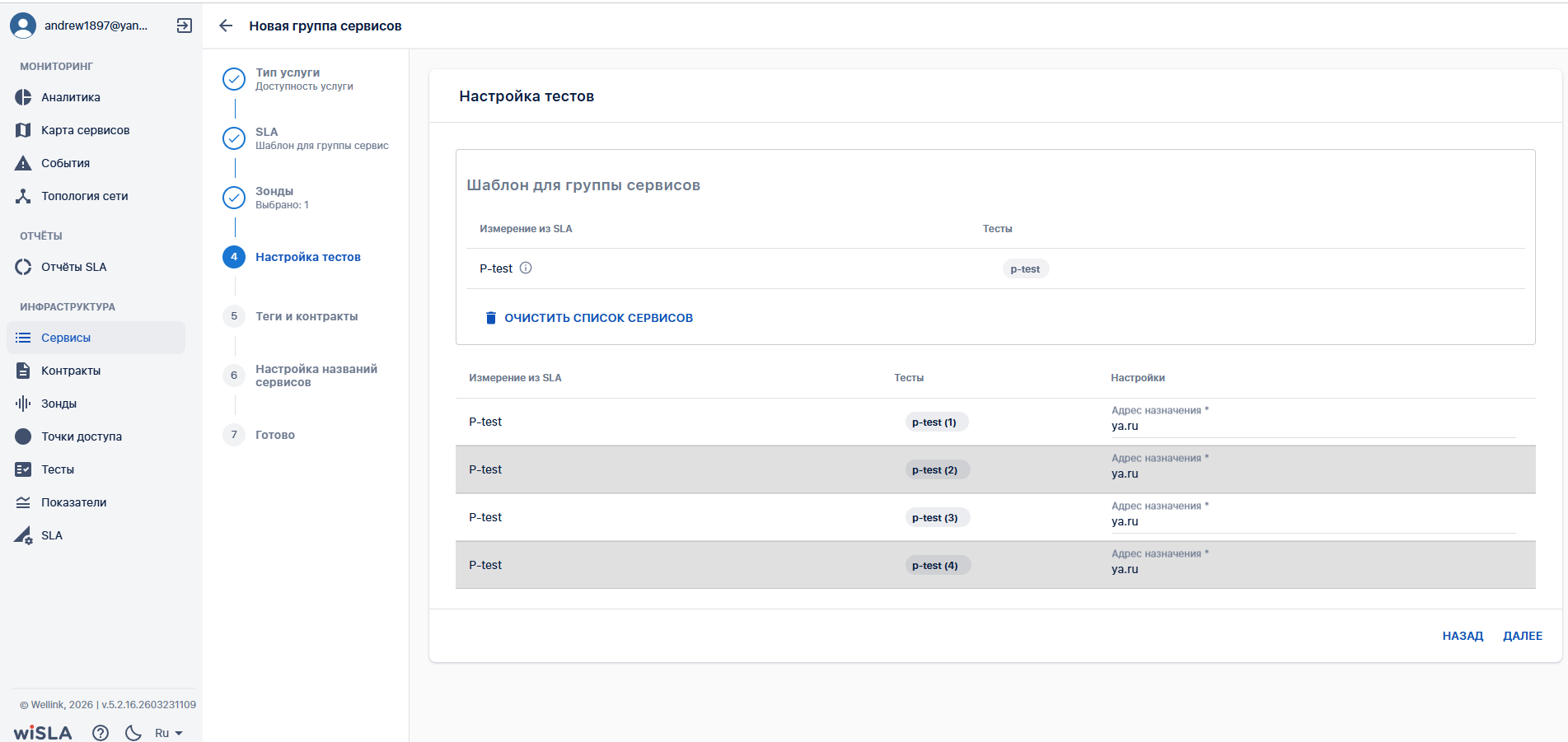Screen dimensions: 1568x742
Task: Edit destination address for p-test (3)
Action: coord(1313,521)
